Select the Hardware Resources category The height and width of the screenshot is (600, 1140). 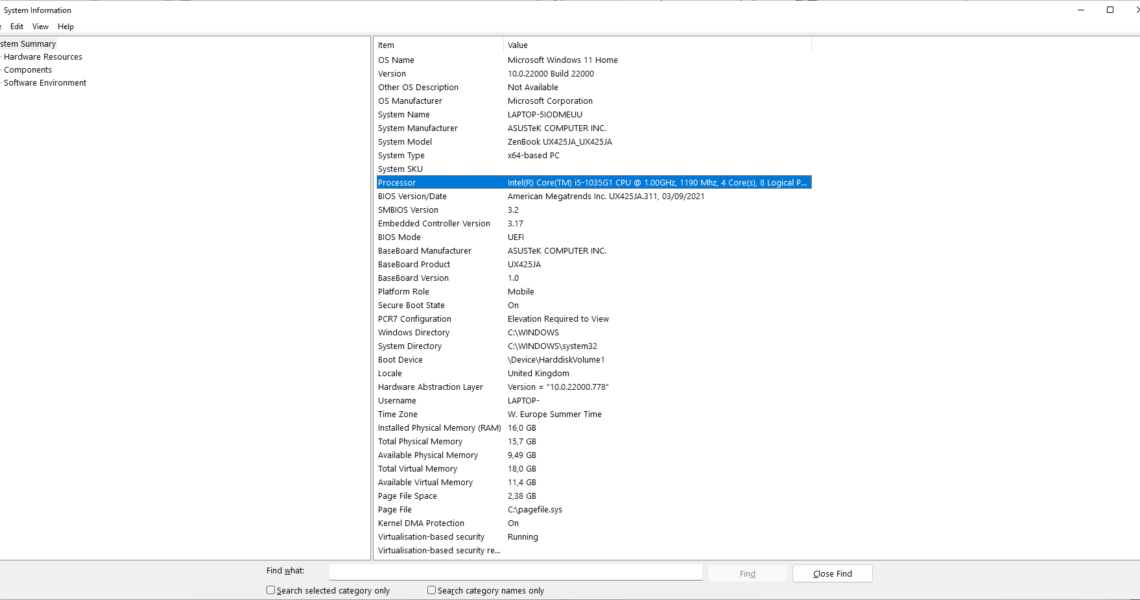pos(43,57)
